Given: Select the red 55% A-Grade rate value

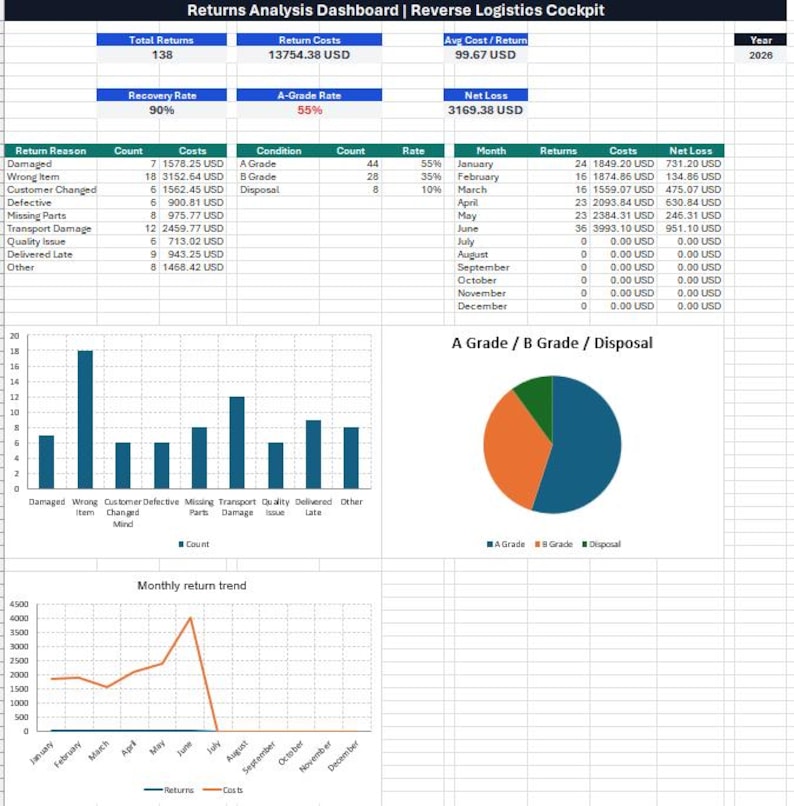Looking at the screenshot, I should tap(309, 110).
